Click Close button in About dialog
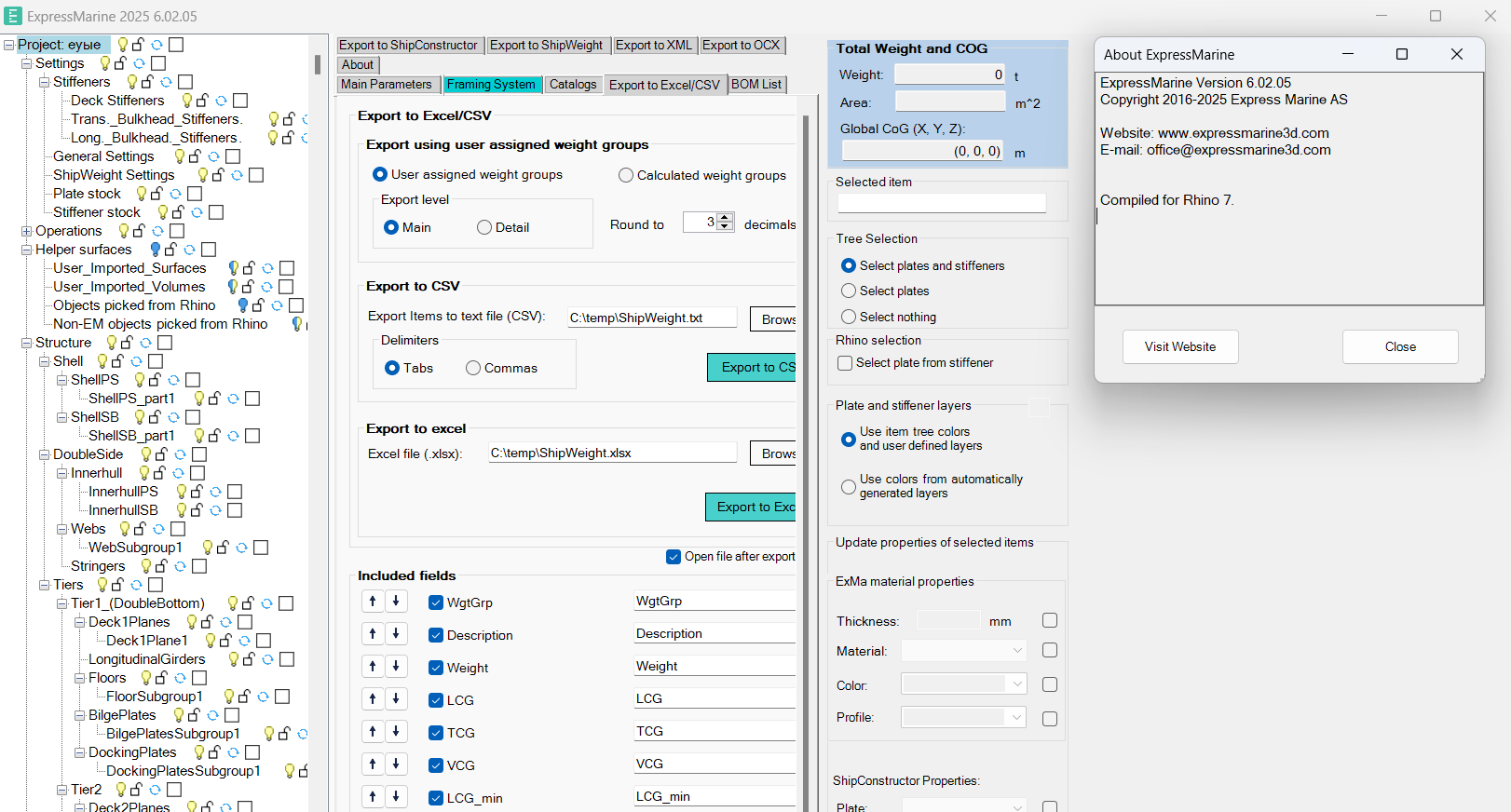The height and width of the screenshot is (812, 1511). pos(1400,346)
